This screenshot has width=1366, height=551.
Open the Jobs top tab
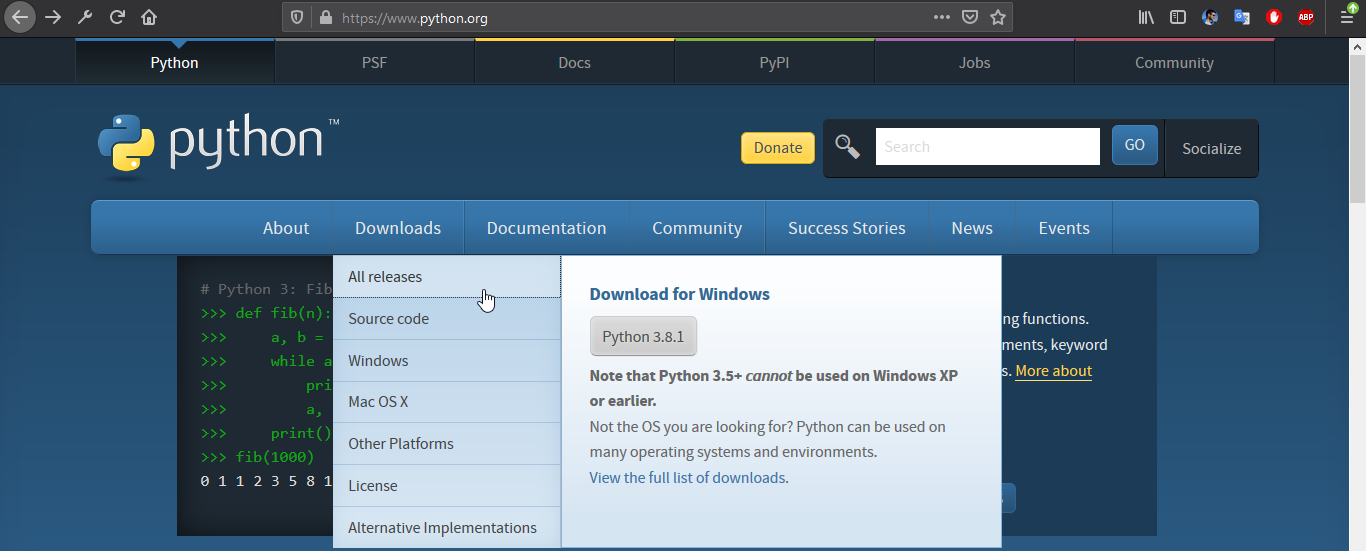coord(975,62)
